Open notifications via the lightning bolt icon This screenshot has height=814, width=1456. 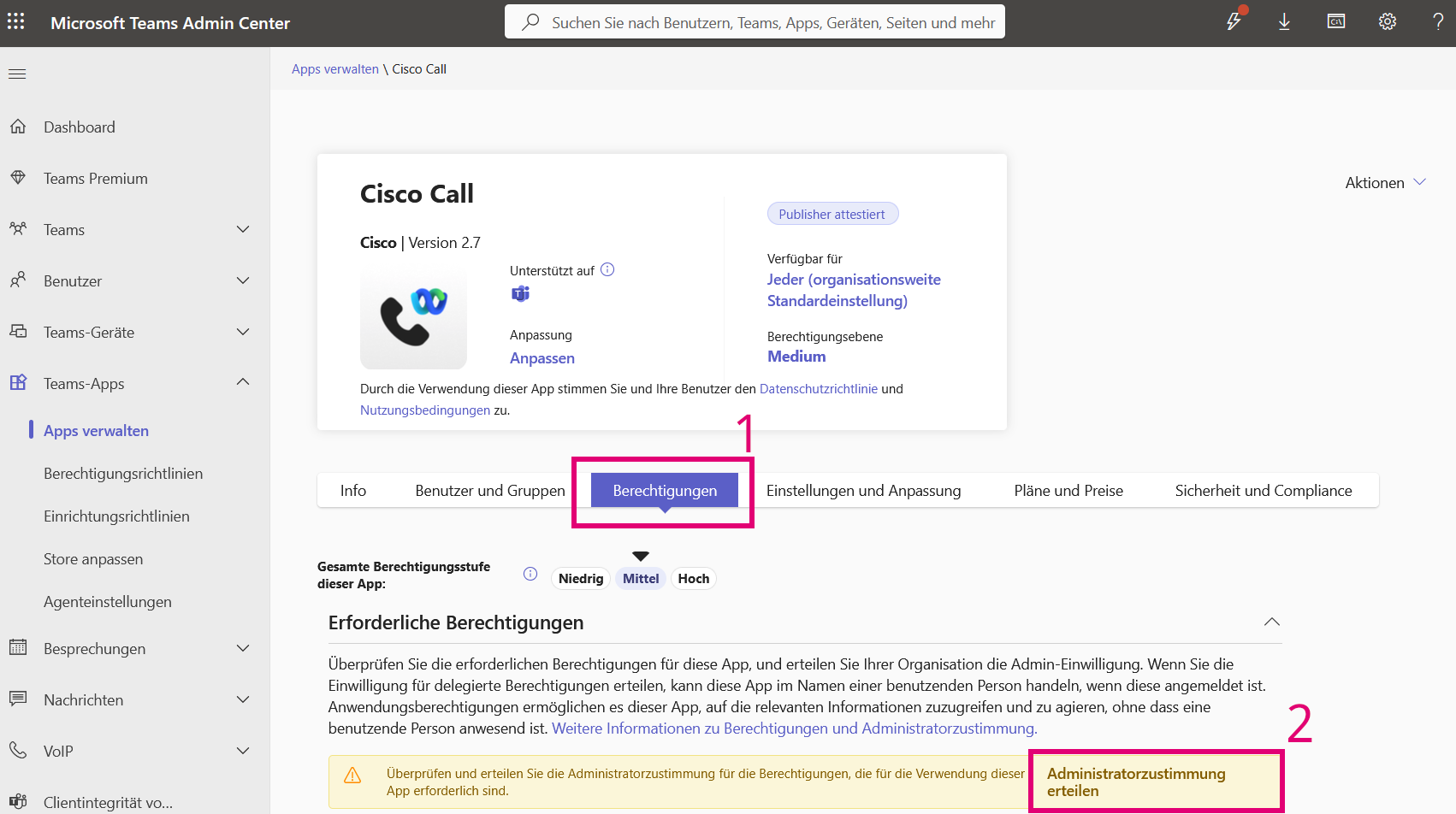tap(1234, 21)
